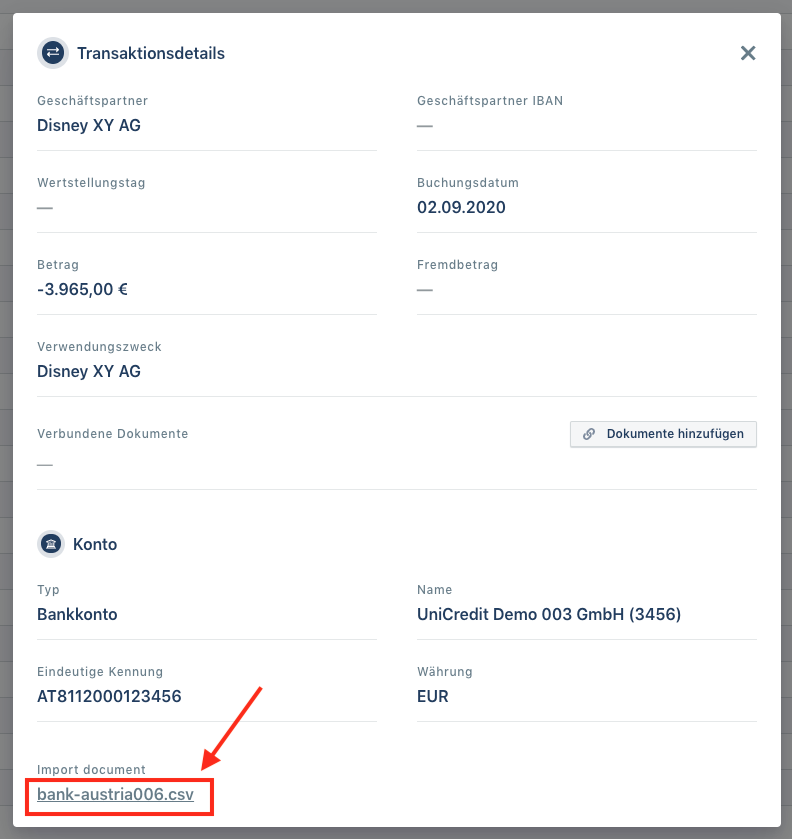
Task: Click the chain link icon in the add-documents button
Action: coord(589,434)
